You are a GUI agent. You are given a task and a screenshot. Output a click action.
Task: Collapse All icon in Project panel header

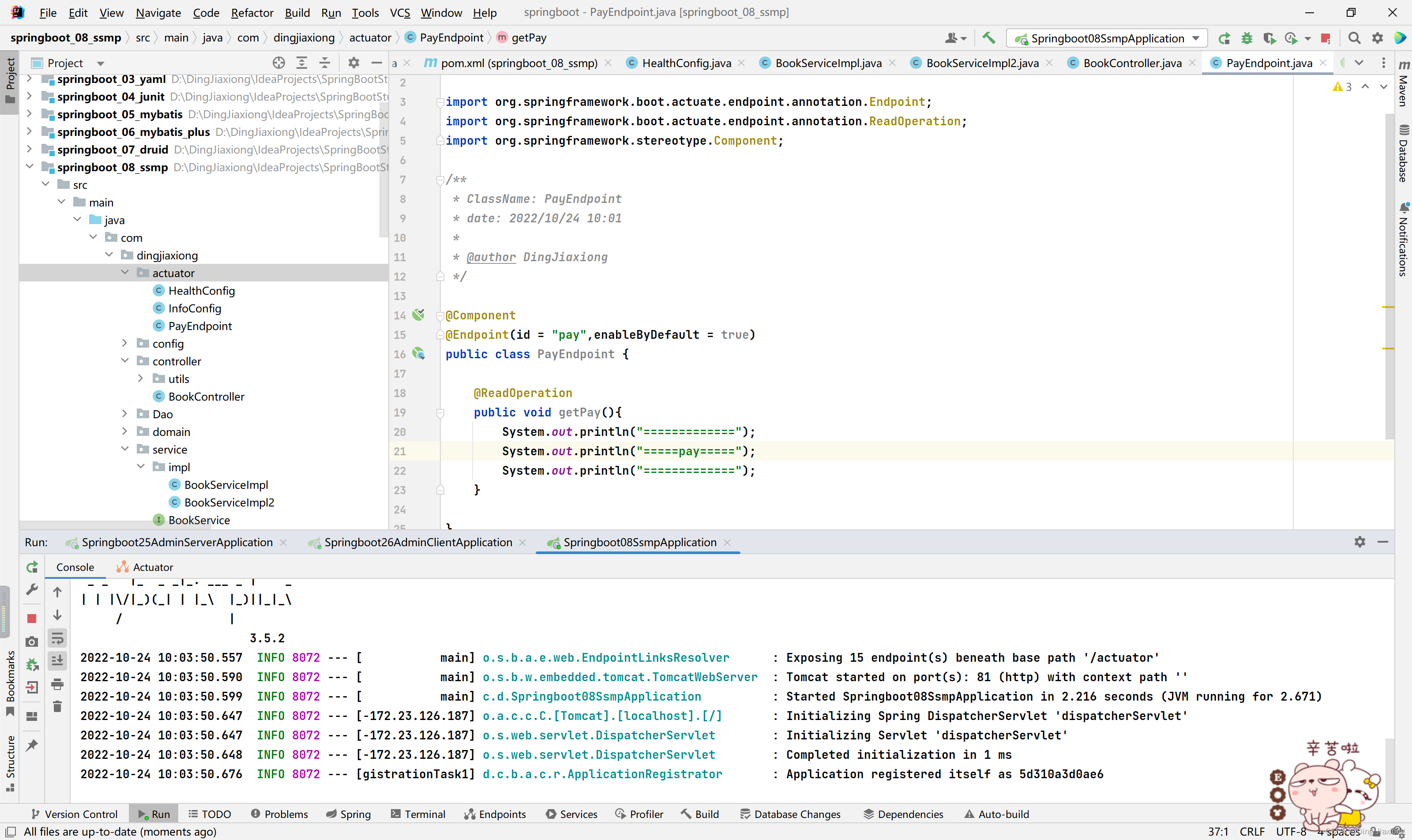[x=325, y=63]
